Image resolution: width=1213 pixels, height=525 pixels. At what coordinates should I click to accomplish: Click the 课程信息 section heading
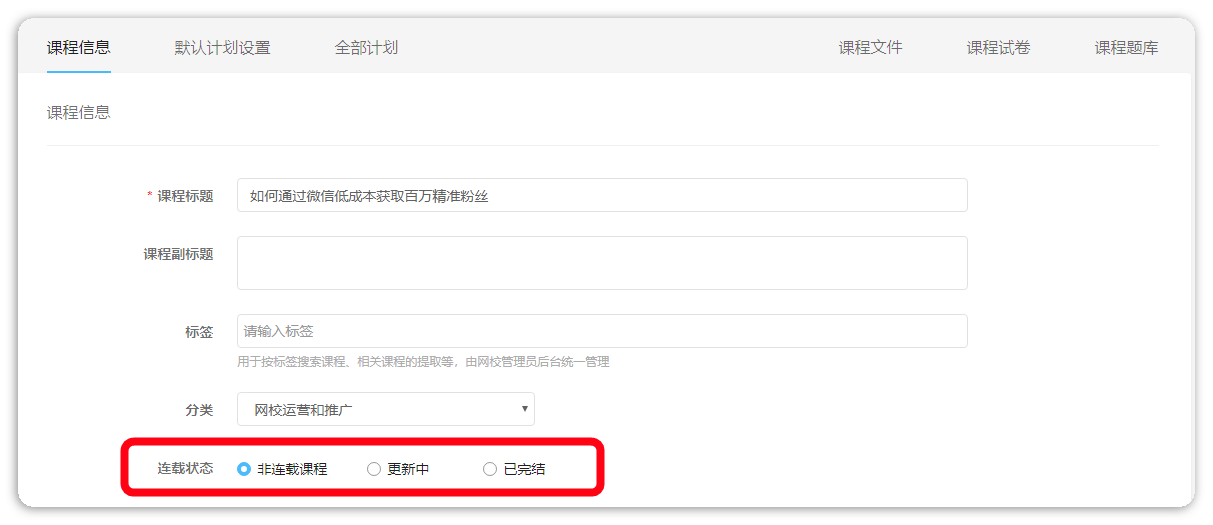(x=78, y=113)
